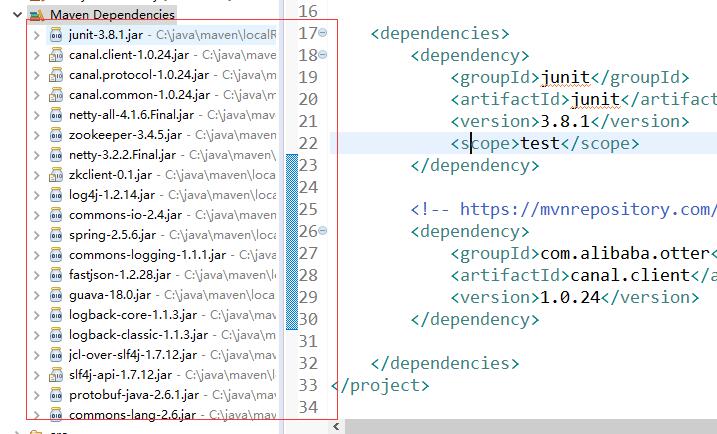The image size is (717, 434).
Task: Expand the spring-2.5.6.jar tree node
Action: tap(36, 235)
